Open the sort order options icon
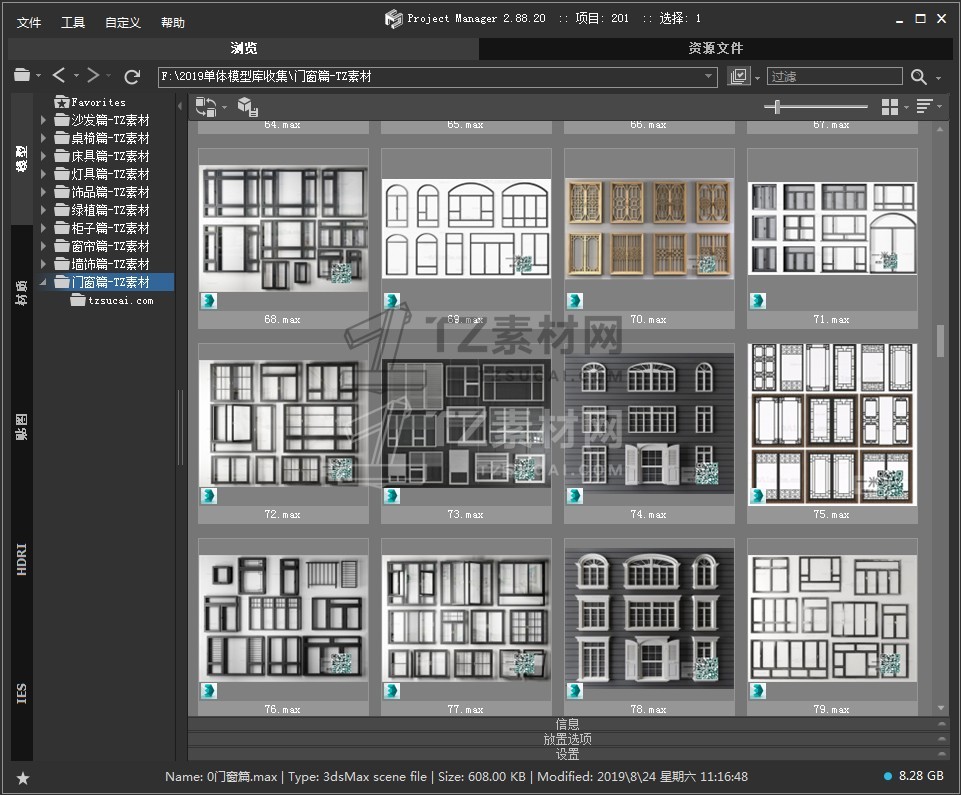Viewport: 961px width, 795px height. click(x=924, y=107)
